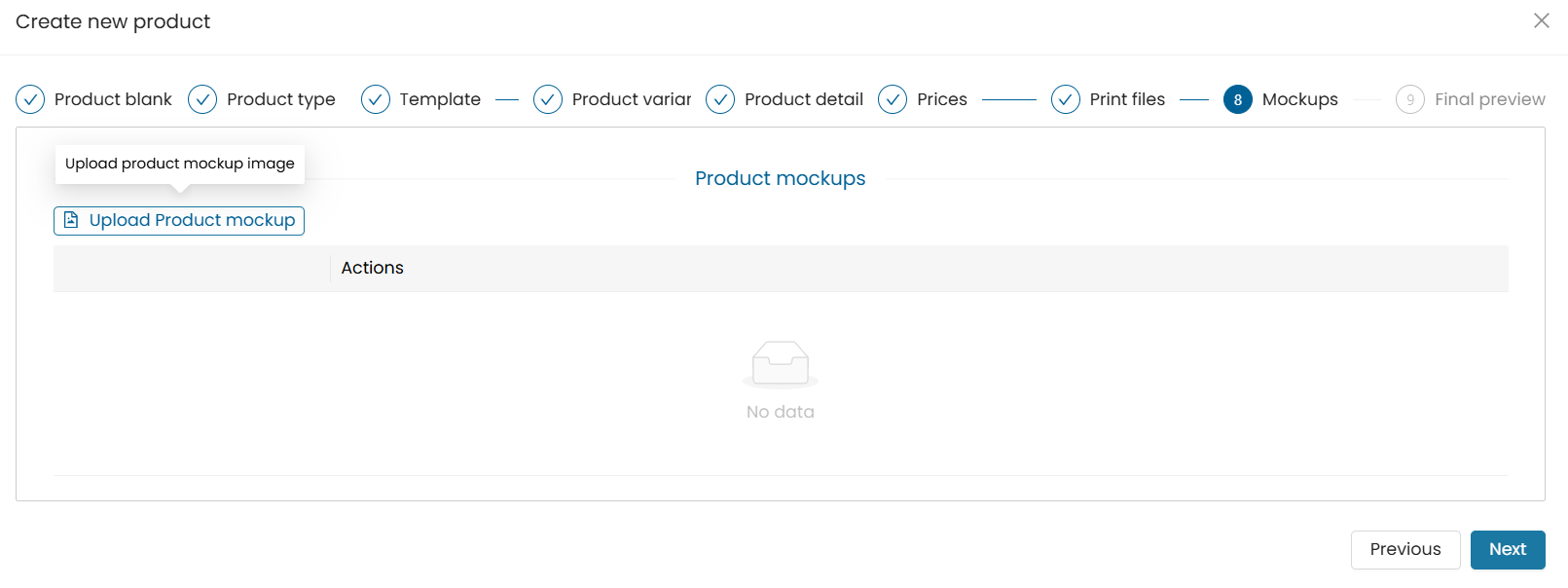Click the file icon in Upload button
1568x588 pixels.
coord(71,220)
